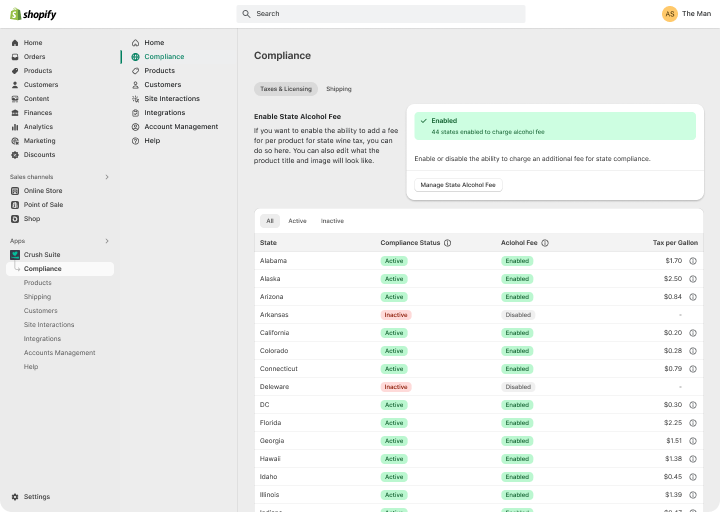Open The Man account menu
720x512 pixels.
(686, 14)
